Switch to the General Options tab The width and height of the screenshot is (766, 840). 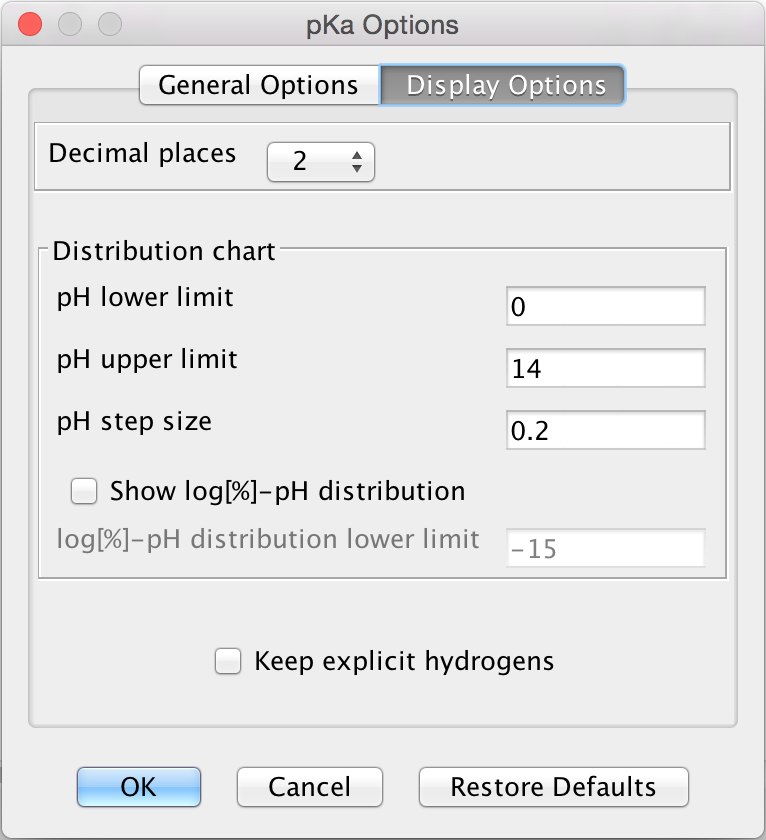pyautogui.click(x=258, y=86)
